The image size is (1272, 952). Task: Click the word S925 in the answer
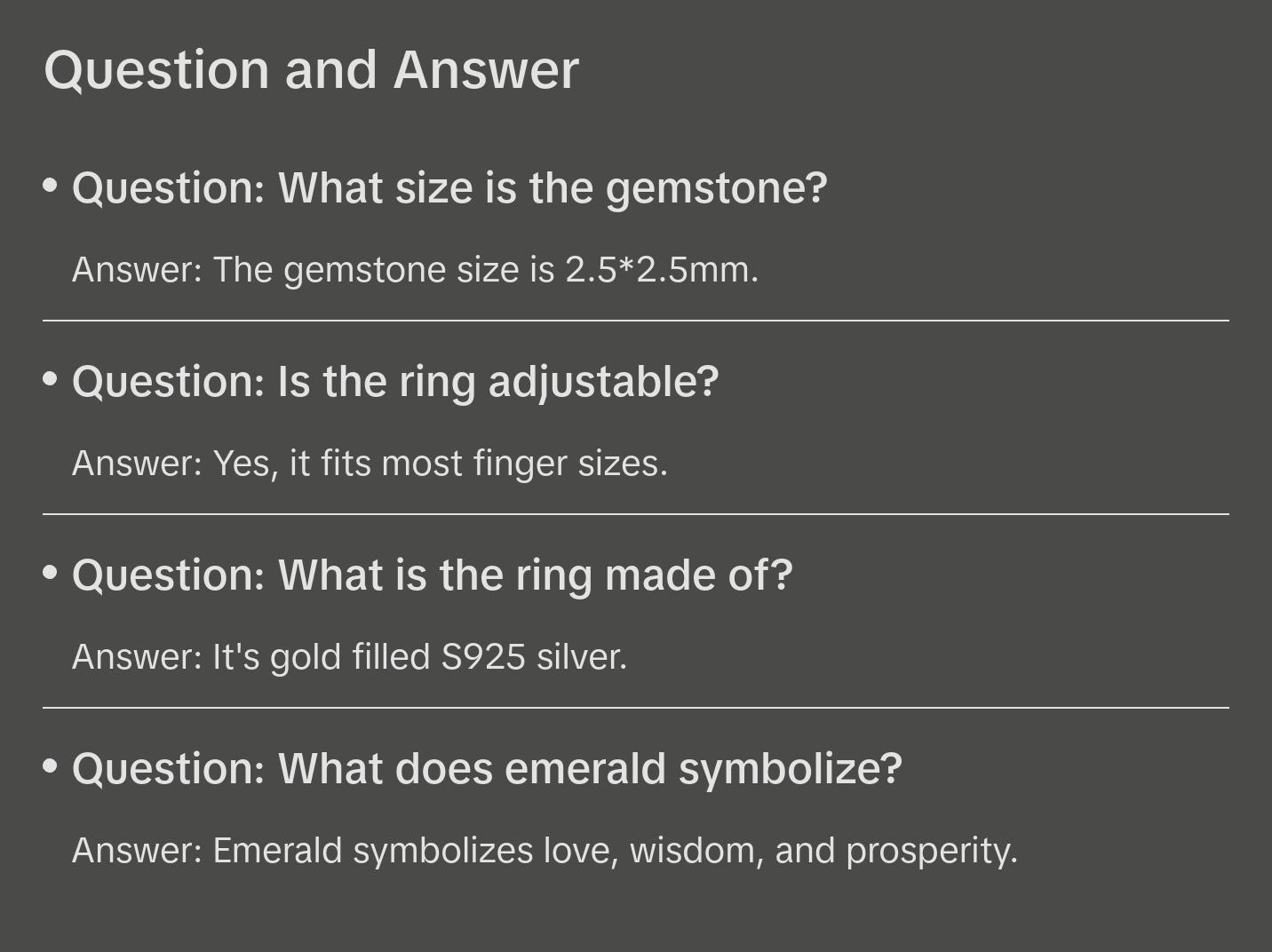[x=483, y=657]
